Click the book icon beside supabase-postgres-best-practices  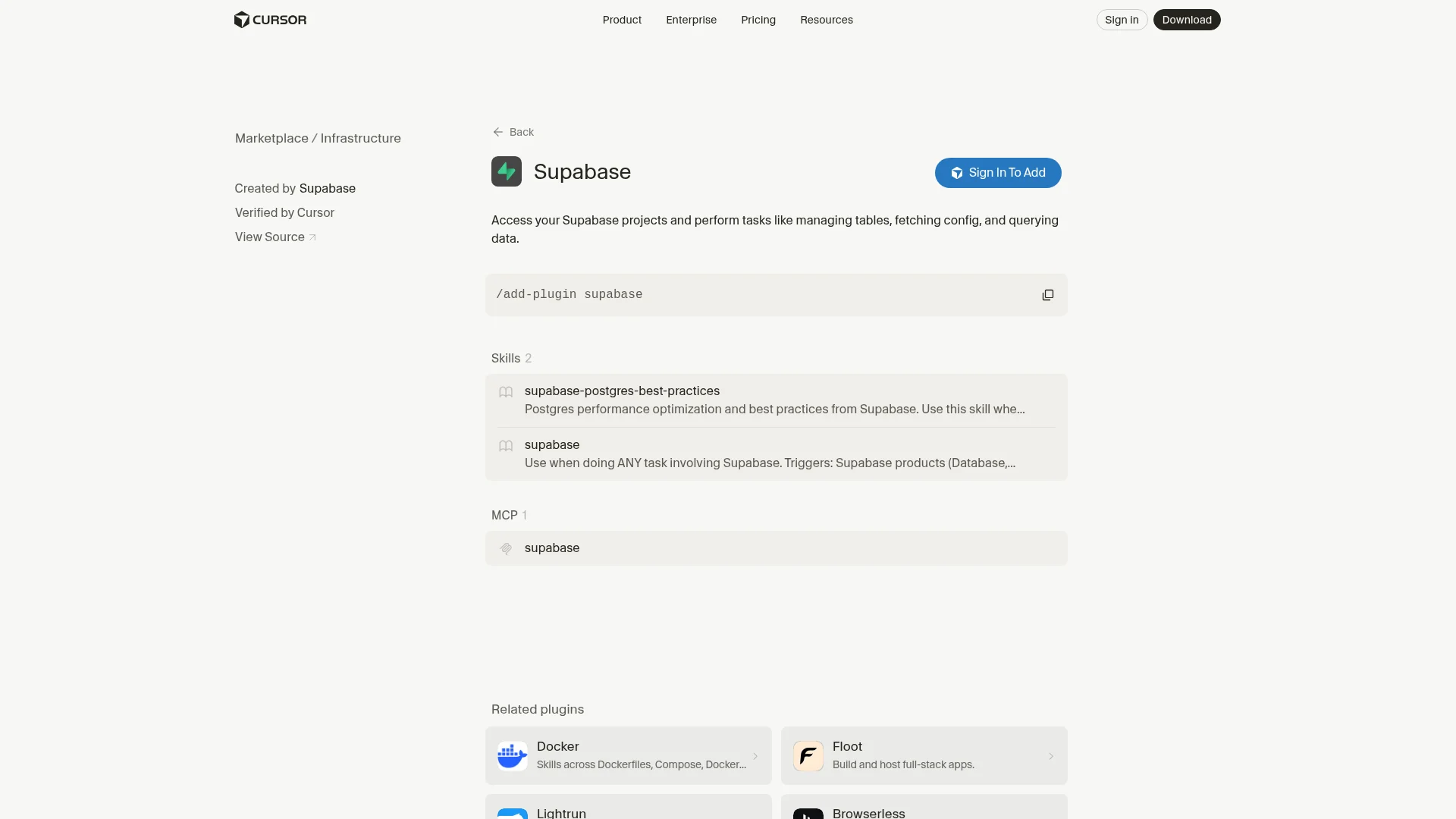click(506, 392)
